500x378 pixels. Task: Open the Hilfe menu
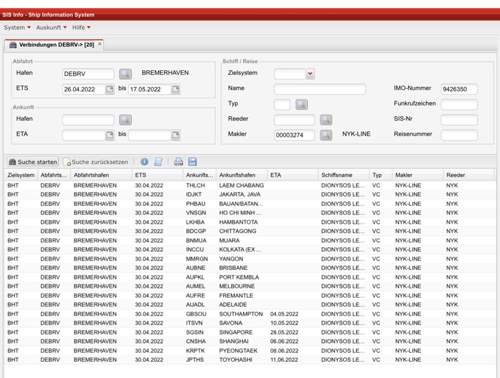point(81,27)
